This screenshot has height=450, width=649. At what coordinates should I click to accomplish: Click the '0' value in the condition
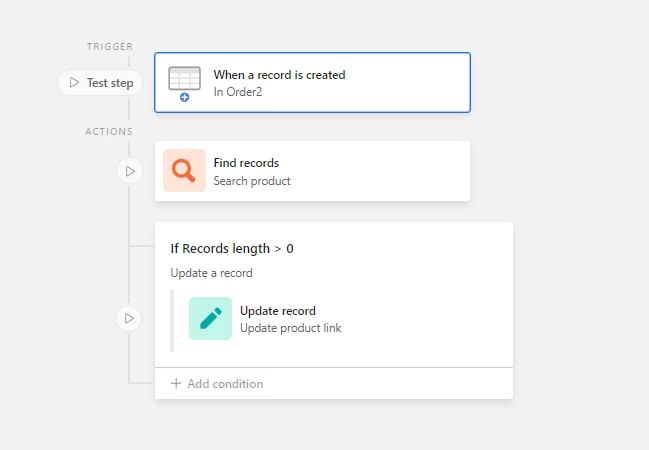290,248
